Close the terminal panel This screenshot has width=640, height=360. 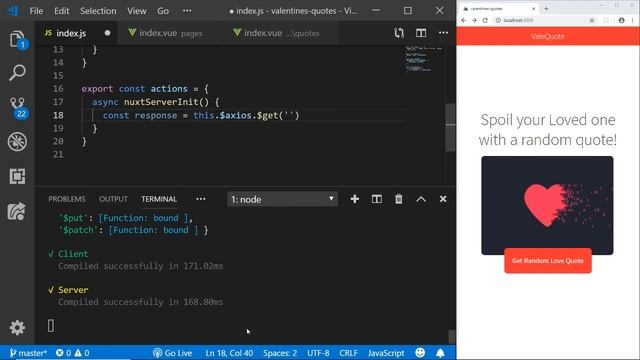(x=443, y=199)
